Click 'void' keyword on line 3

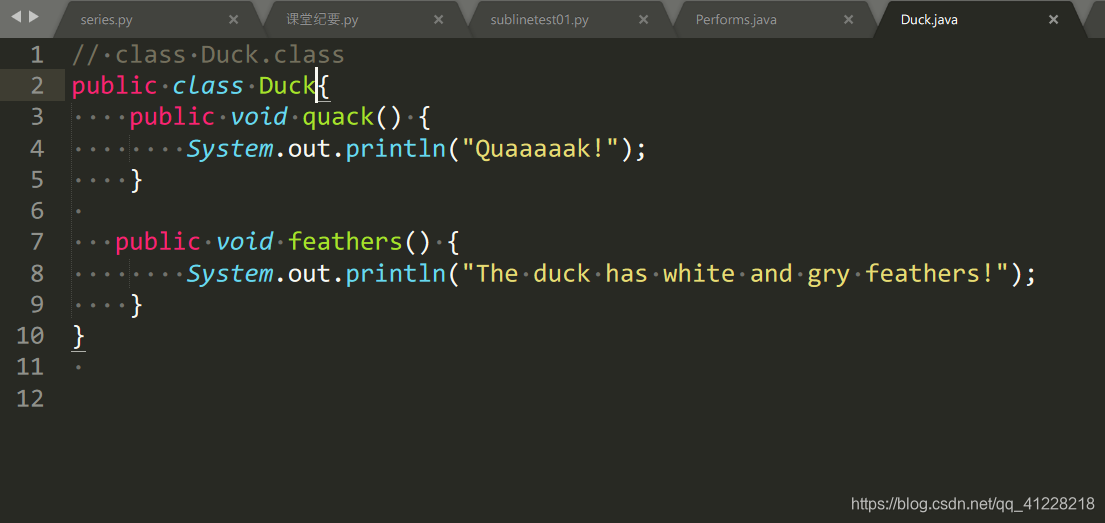click(259, 117)
